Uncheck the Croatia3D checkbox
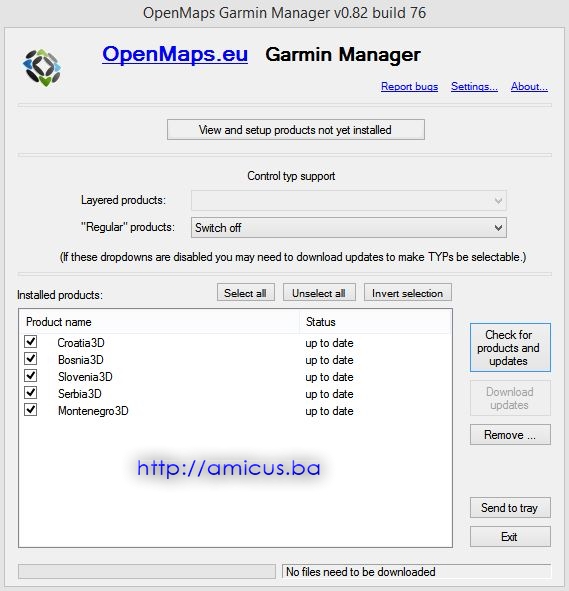Screen dimensions: 569x591 pos(31,341)
